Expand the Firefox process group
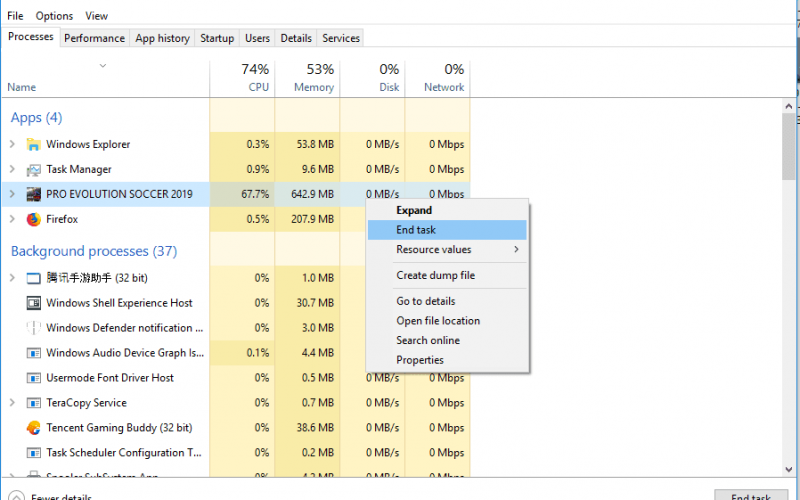 point(12,219)
